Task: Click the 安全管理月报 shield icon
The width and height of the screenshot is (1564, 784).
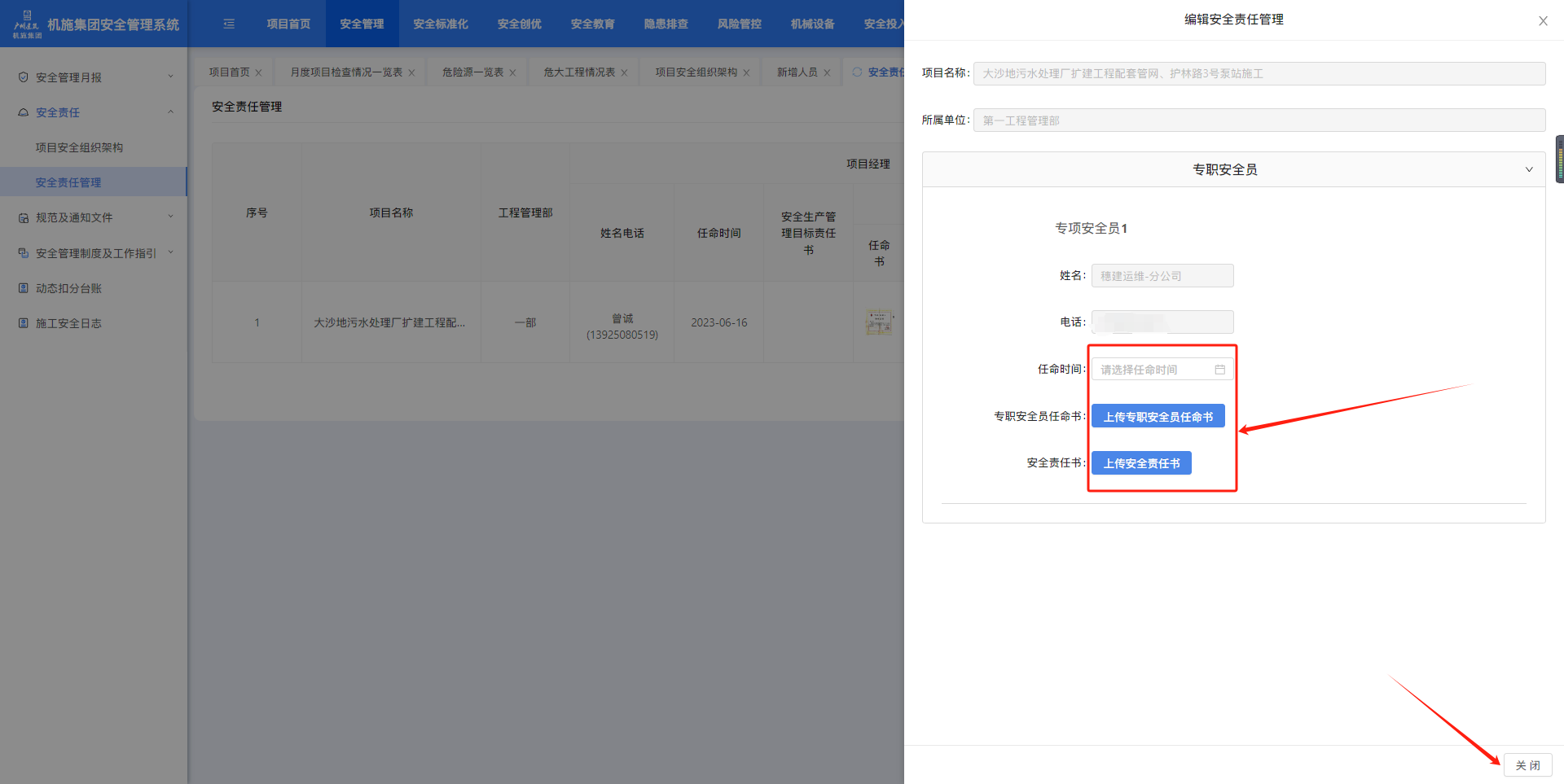Action: [23, 77]
